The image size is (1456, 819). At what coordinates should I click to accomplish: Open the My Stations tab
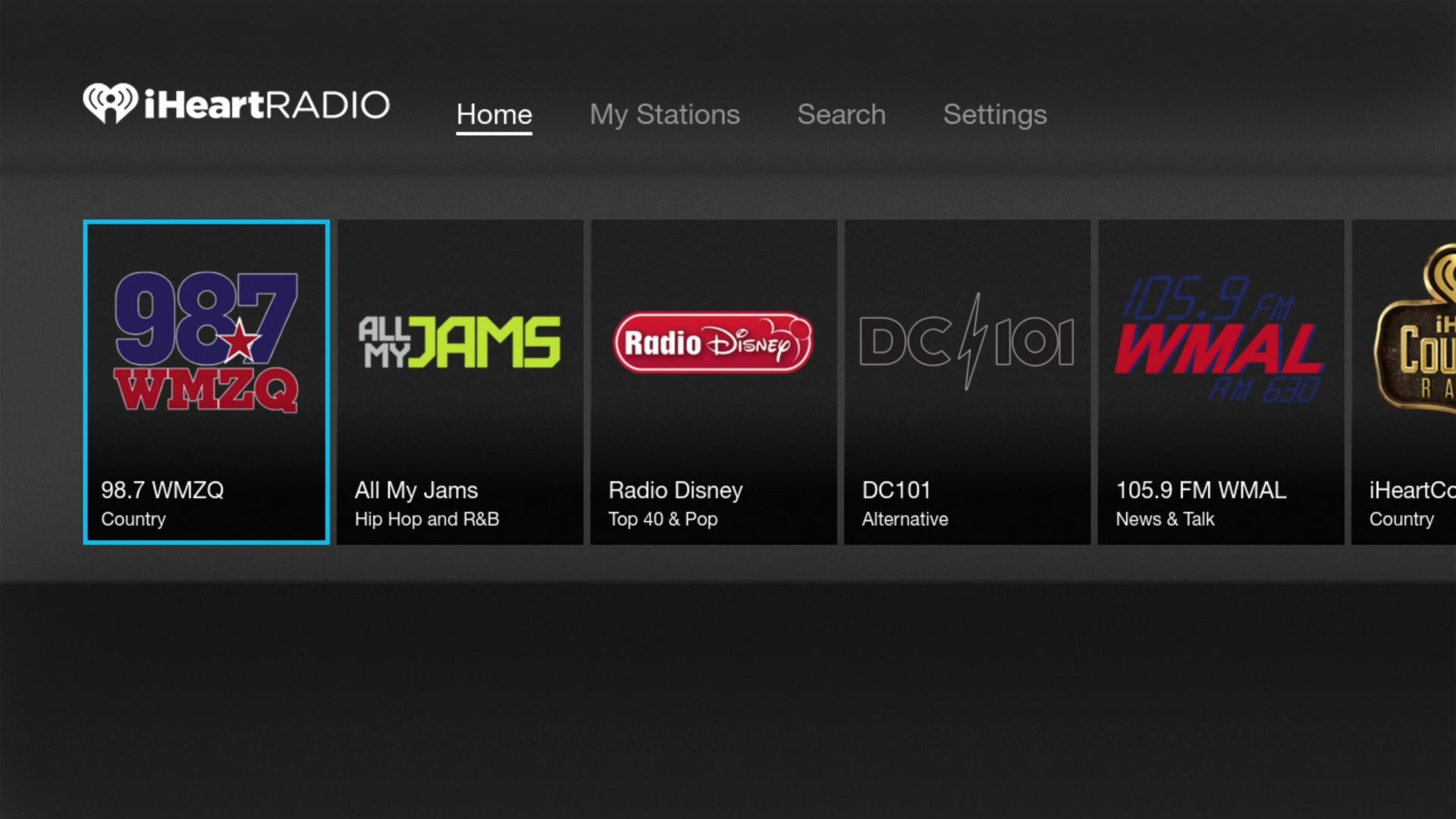[x=664, y=115]
